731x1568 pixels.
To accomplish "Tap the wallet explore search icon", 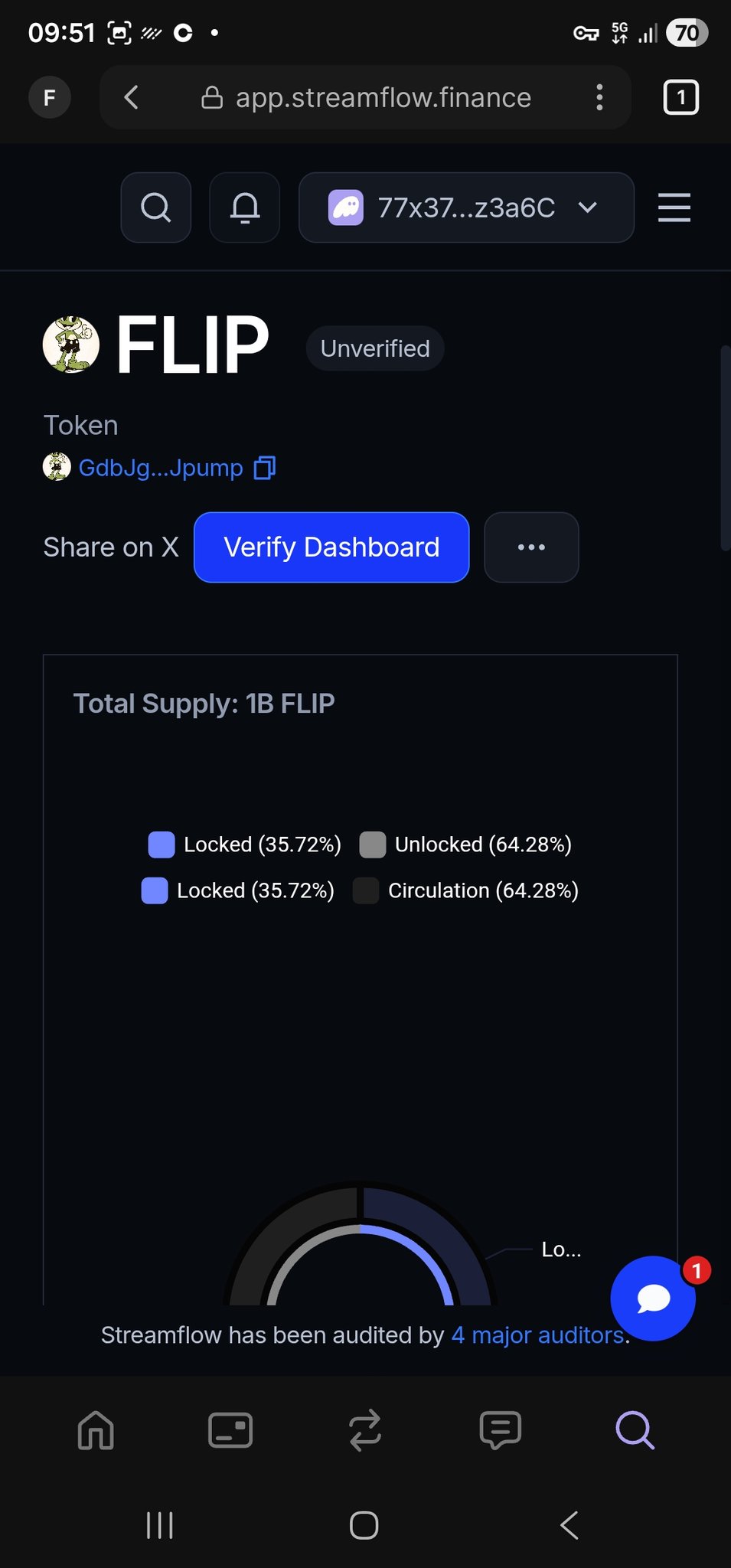I will [x=635, y=1430].
